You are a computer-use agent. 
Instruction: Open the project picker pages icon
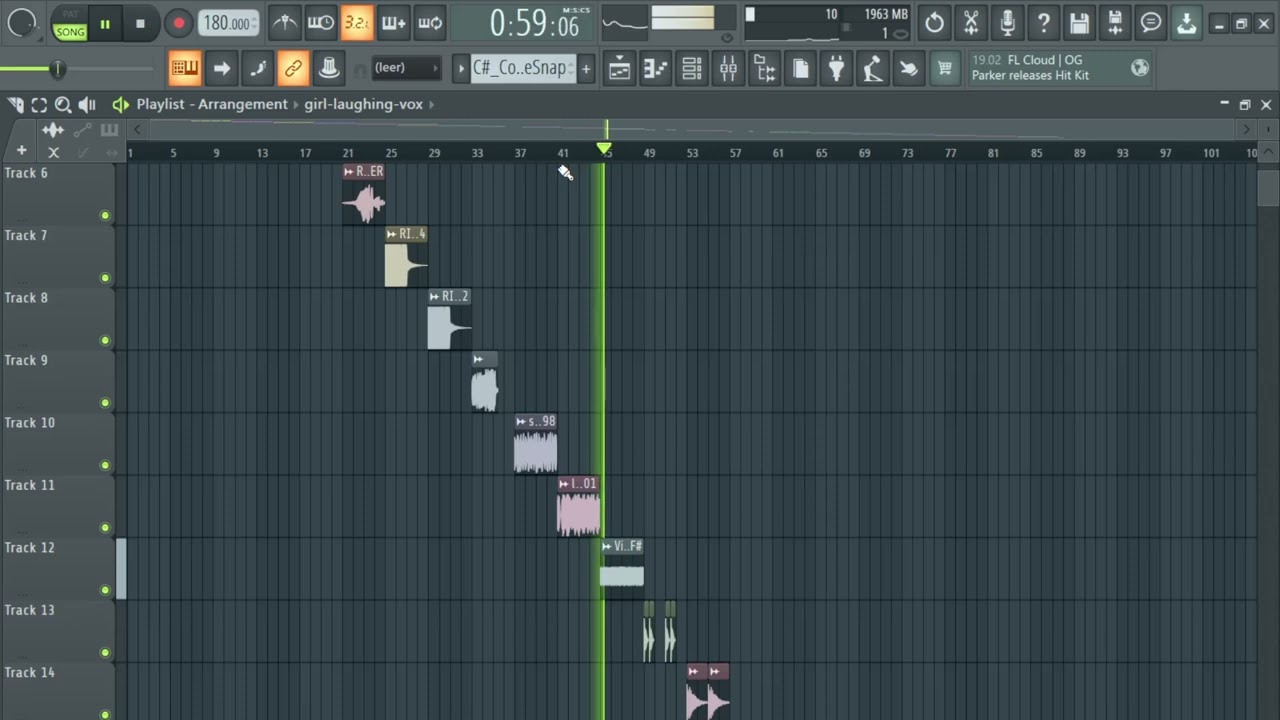click(x=800, y=68)
